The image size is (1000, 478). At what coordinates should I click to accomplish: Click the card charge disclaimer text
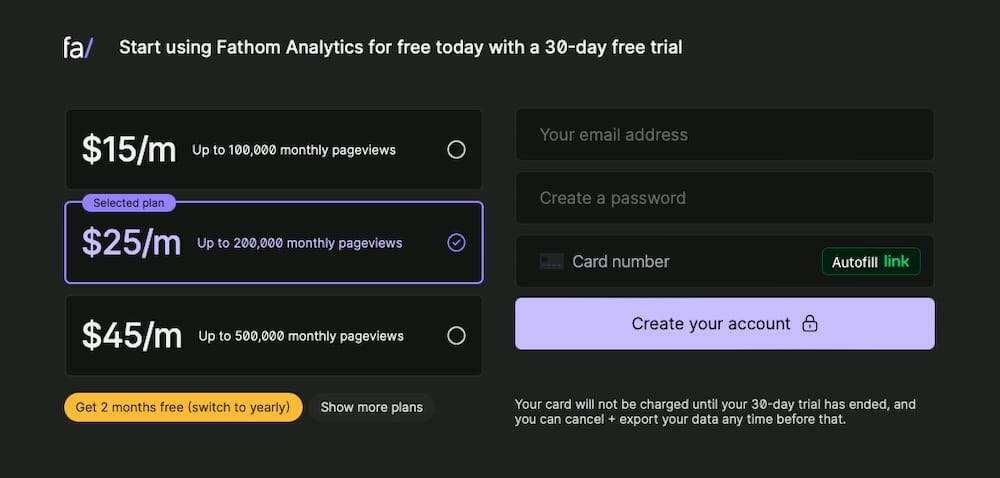pyautogui.click(x=715, y=411)
